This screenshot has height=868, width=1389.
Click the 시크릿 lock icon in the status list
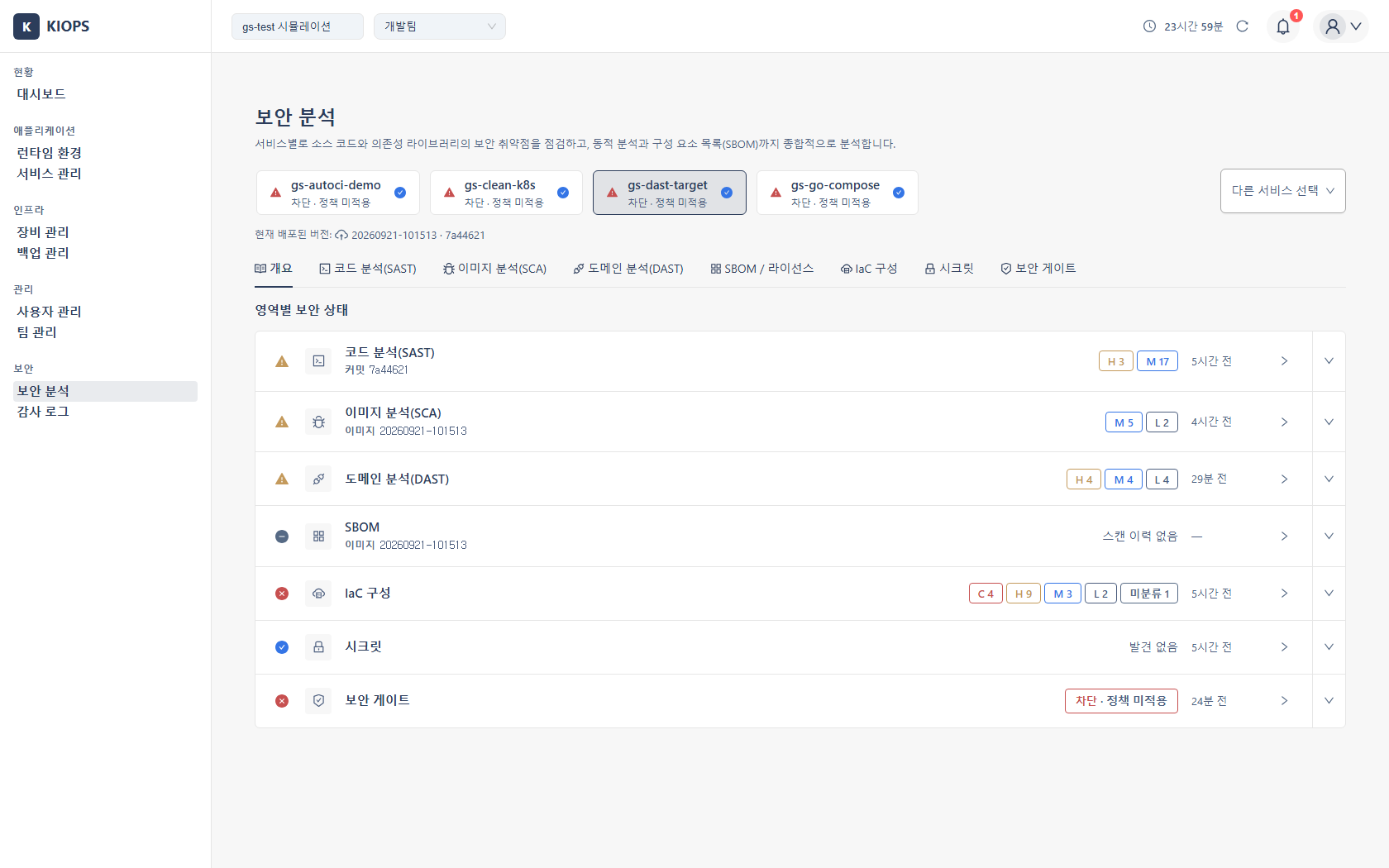[318, 647]
